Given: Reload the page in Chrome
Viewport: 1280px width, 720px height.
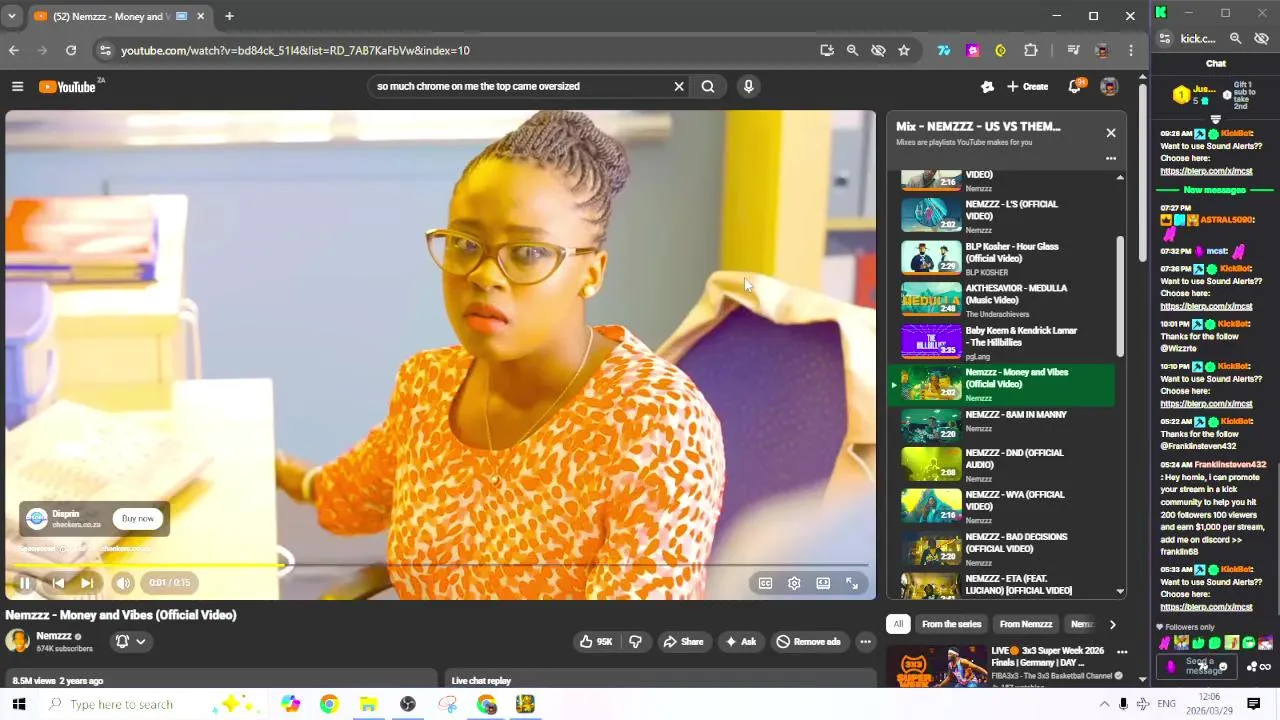Looking at the screenshot, I should point(71,50).
